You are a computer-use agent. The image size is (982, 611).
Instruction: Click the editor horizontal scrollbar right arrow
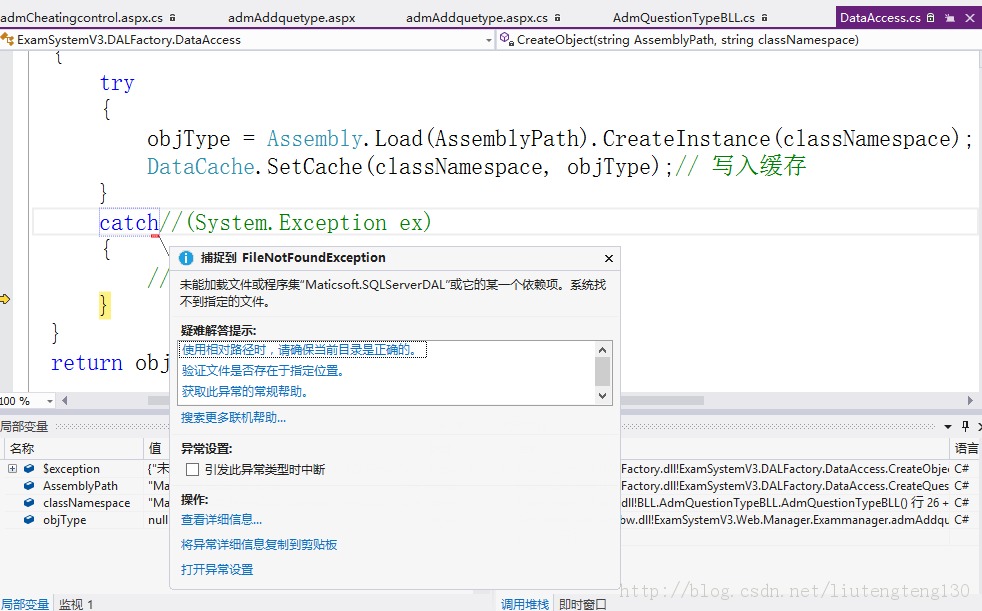[x=970, y=401]
